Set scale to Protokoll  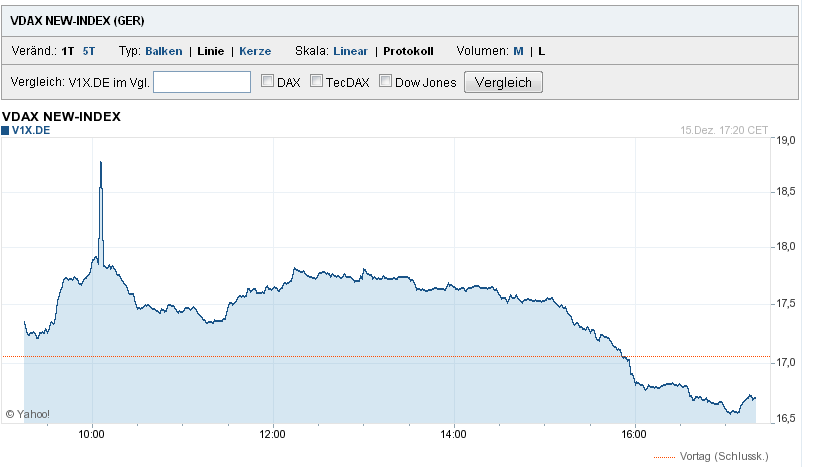click(x=408, y=51)
